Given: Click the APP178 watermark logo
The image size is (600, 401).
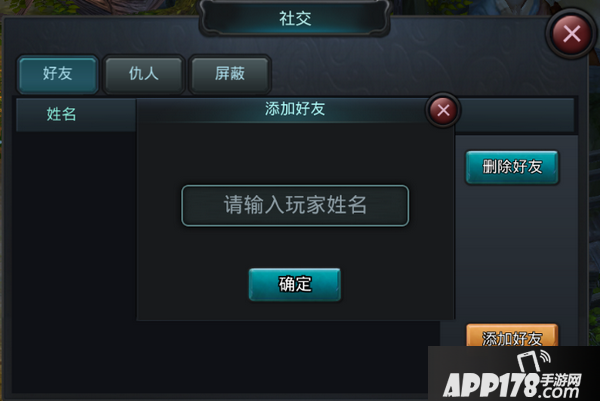Looking at the screenshot, I should coord(491,385).
